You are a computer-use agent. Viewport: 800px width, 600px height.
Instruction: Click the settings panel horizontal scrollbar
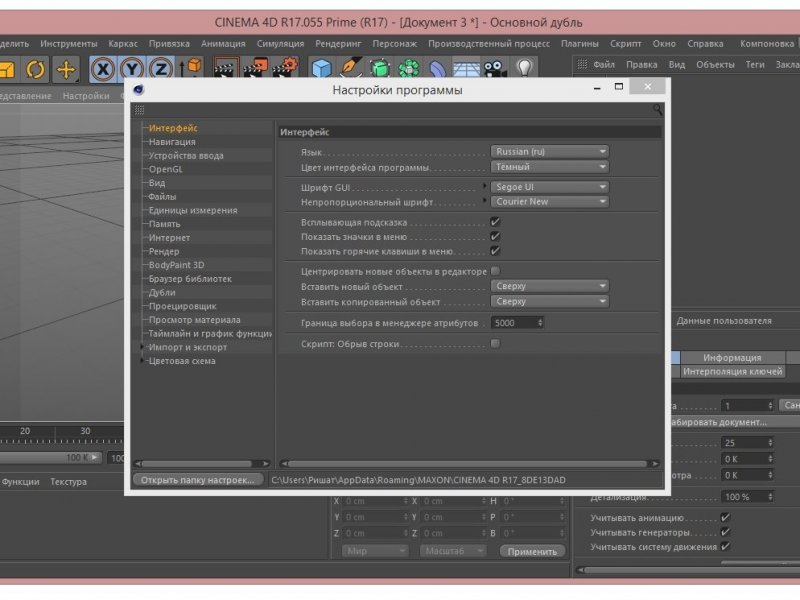[470, 464]
